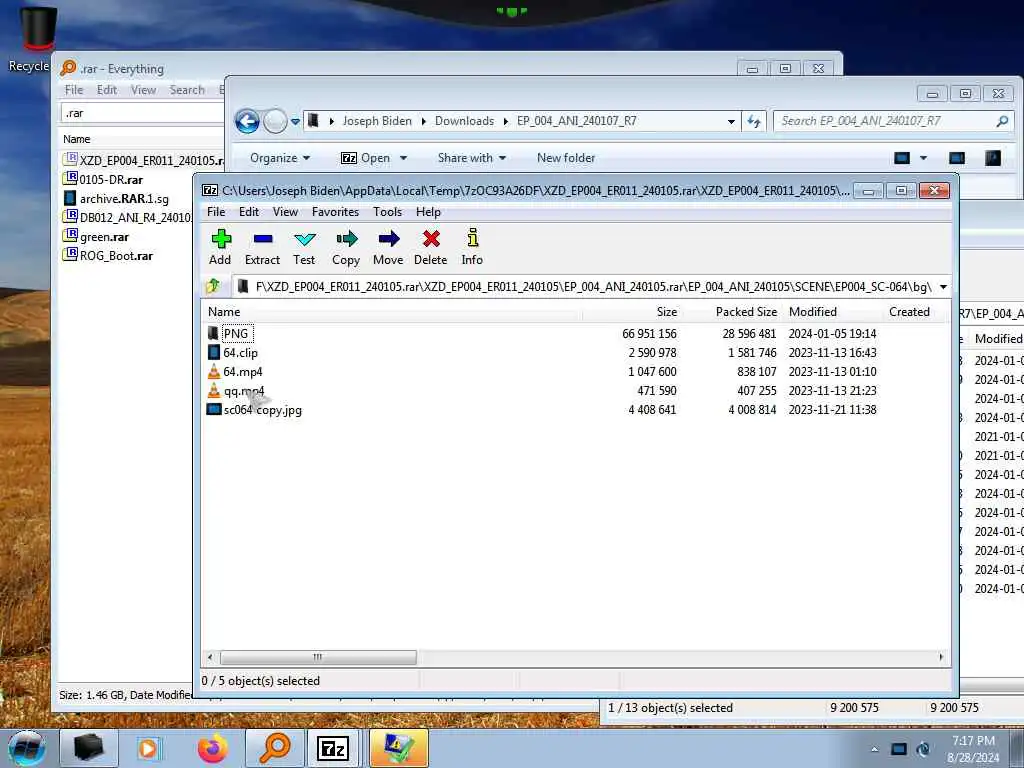Expand the 7-Zip address path dropdown

click(x=944, y=287)
